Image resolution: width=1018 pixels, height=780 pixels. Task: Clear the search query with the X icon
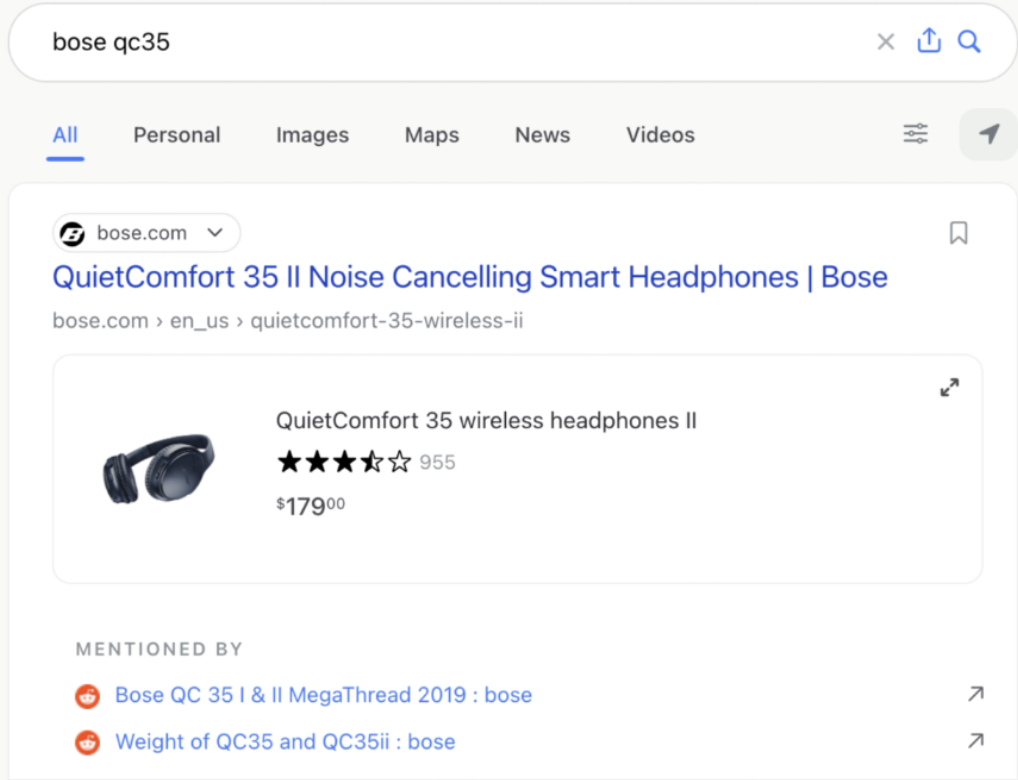tap(885, 42)
